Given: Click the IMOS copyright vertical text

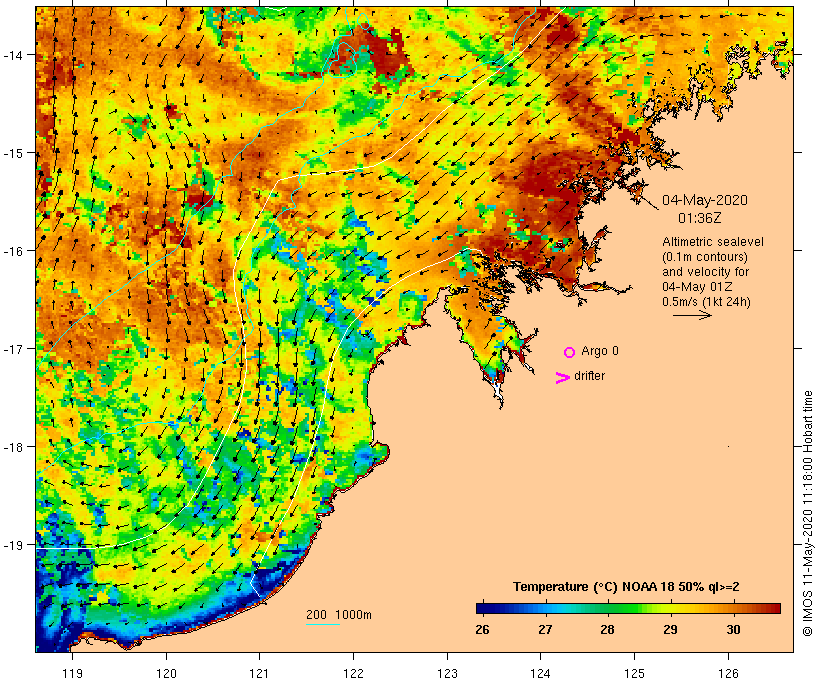Looking at the screenshot, I should click(x=807, y=513).
